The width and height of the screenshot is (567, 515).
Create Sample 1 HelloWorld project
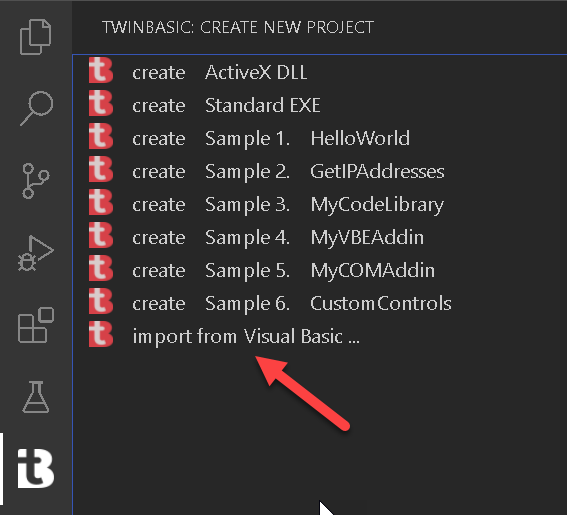(x=320, y=138)
